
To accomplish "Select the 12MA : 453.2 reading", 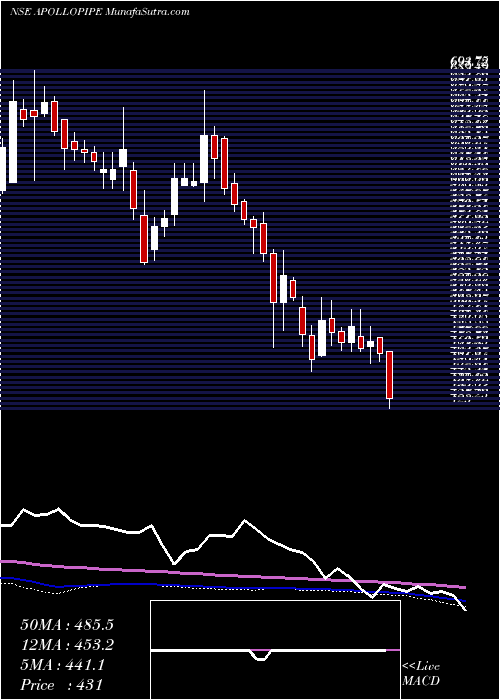I will click(67, 645).
